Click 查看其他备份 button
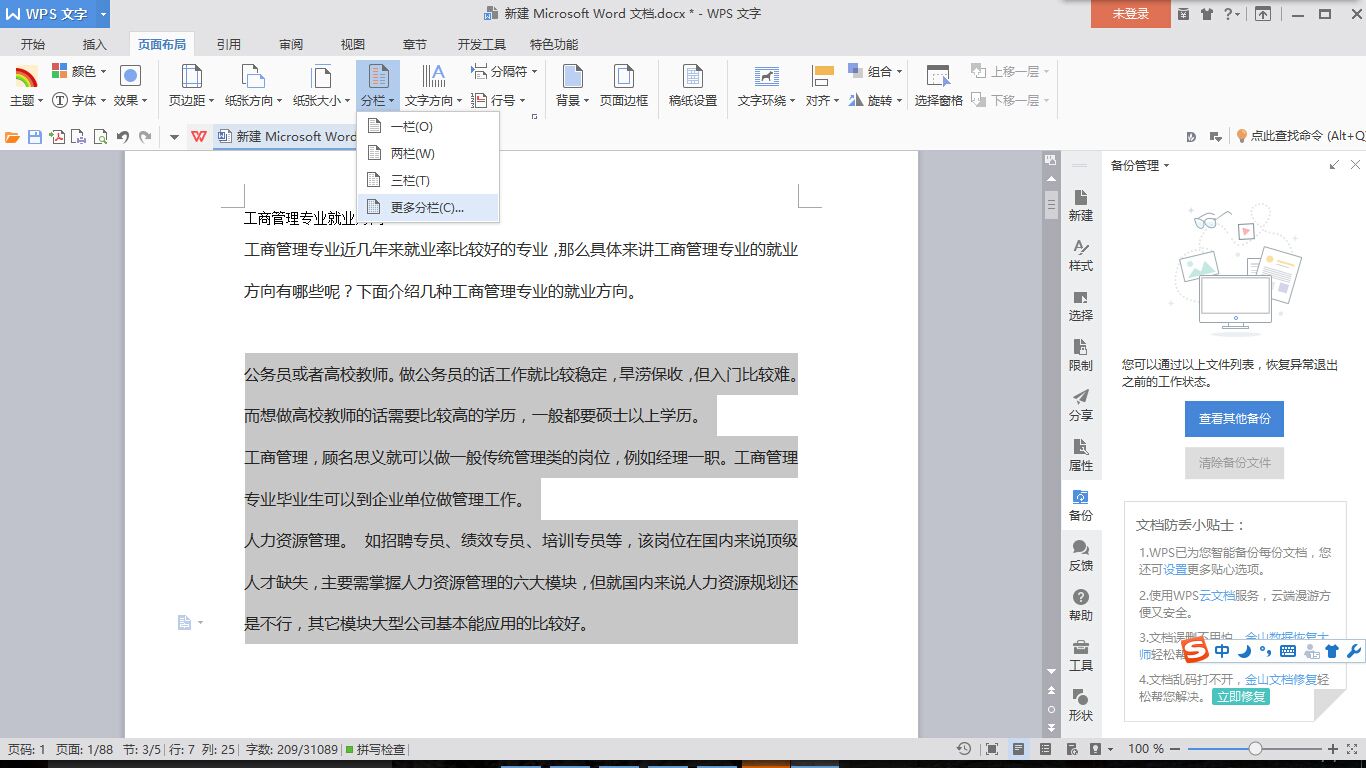Screen dimensions: 1366x768 (x=1234, y=419)
